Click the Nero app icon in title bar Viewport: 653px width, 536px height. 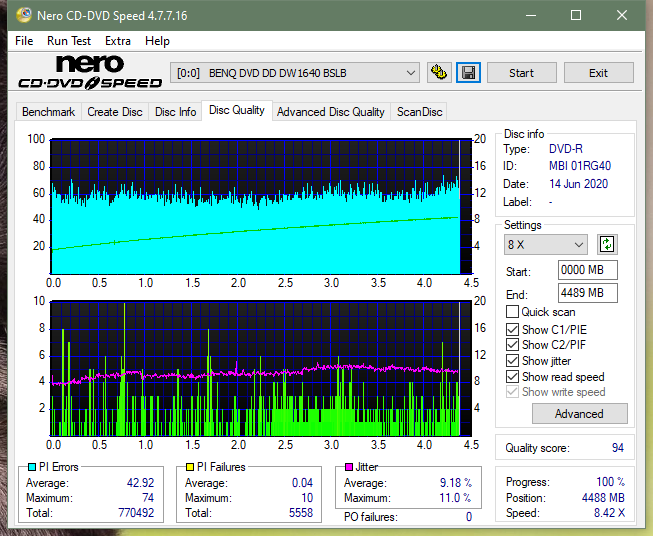23,15
